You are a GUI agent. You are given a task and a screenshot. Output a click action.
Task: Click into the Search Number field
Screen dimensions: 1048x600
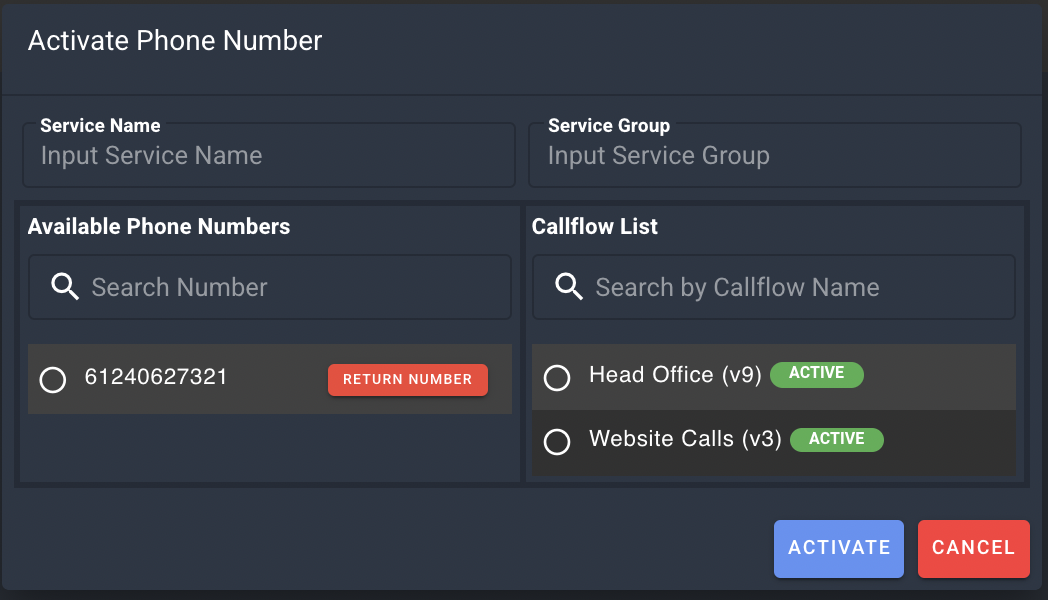270,287
